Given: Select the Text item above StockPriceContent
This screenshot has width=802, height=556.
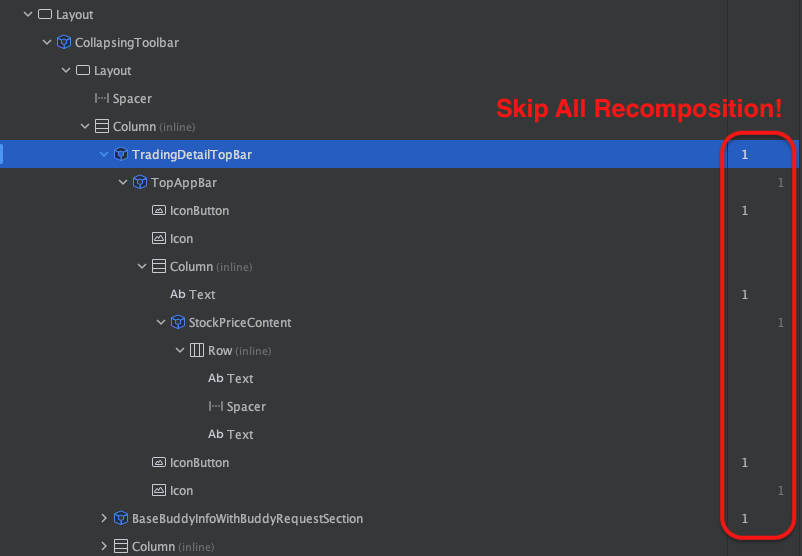Looking at the screenshot, I should coord(193,294).
